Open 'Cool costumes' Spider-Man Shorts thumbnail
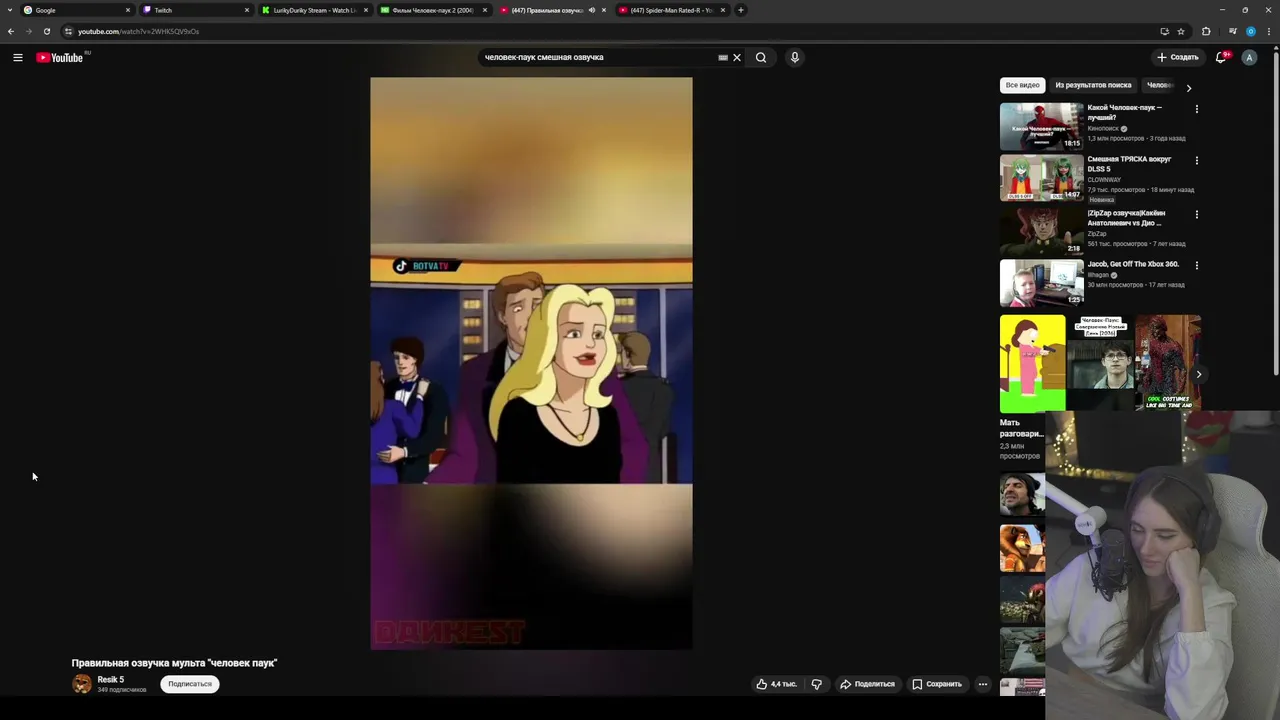This screenshot has width=1280, height=720. coord(1168,364)
